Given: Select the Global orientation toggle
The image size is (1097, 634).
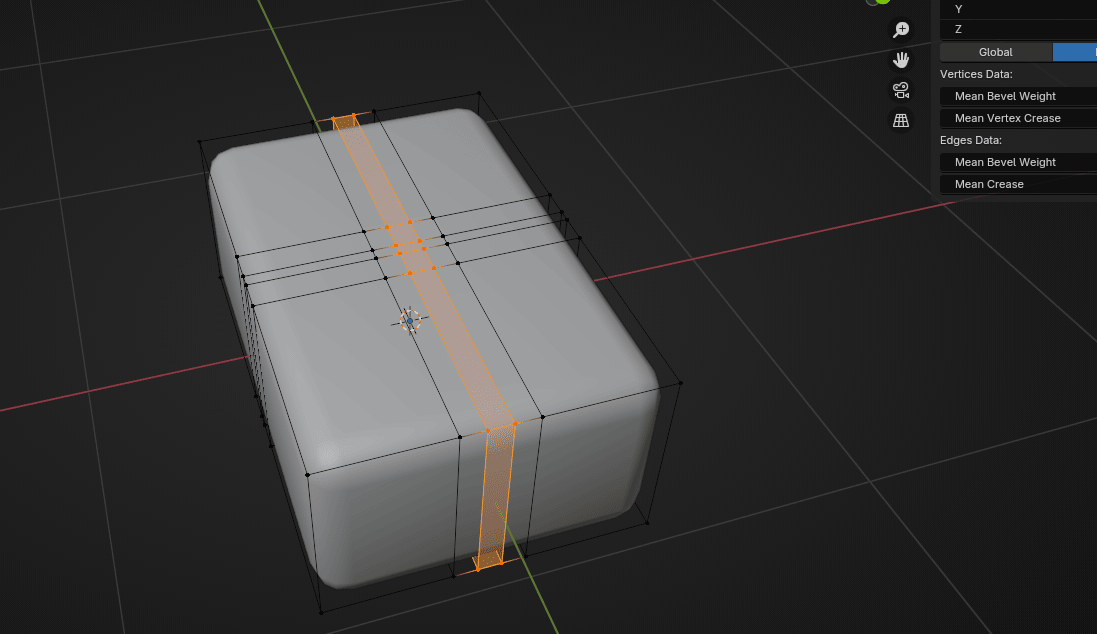Looking at the screenshot, I should coord(995,52).
